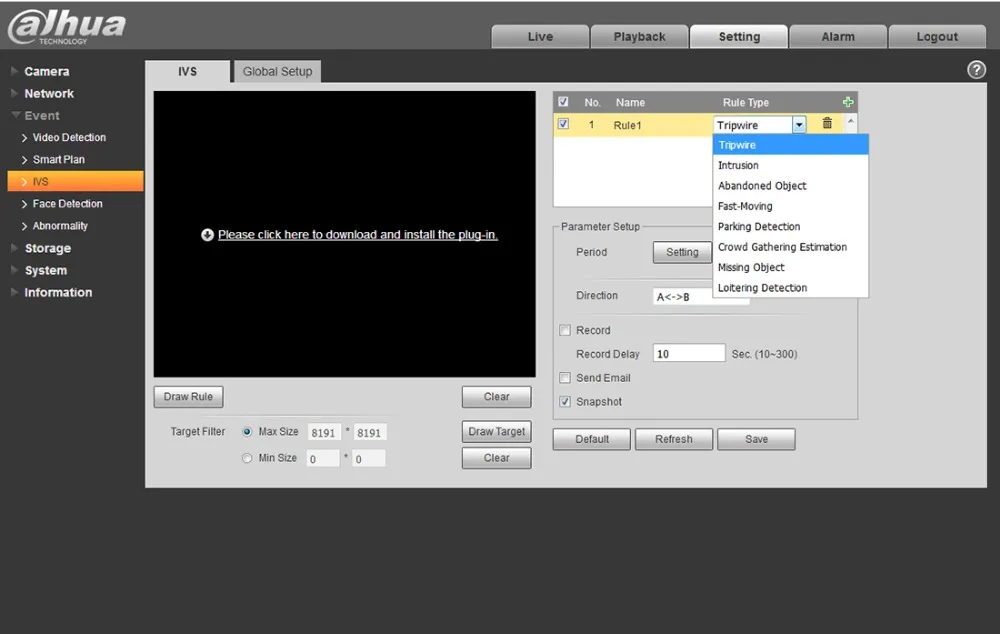Click the Max Size height field
The width and height of the screenshot is (1000, 634).
coord(370,432)
